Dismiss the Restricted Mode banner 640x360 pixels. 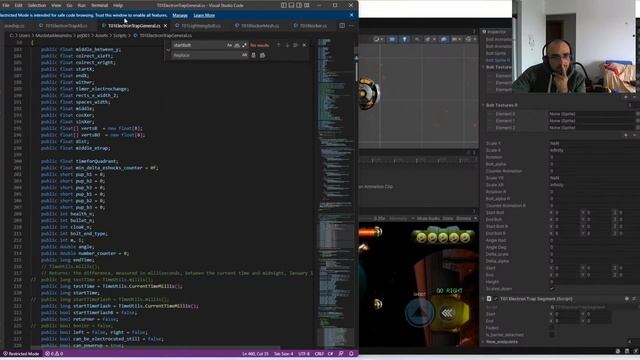click(x=351, y=15)
